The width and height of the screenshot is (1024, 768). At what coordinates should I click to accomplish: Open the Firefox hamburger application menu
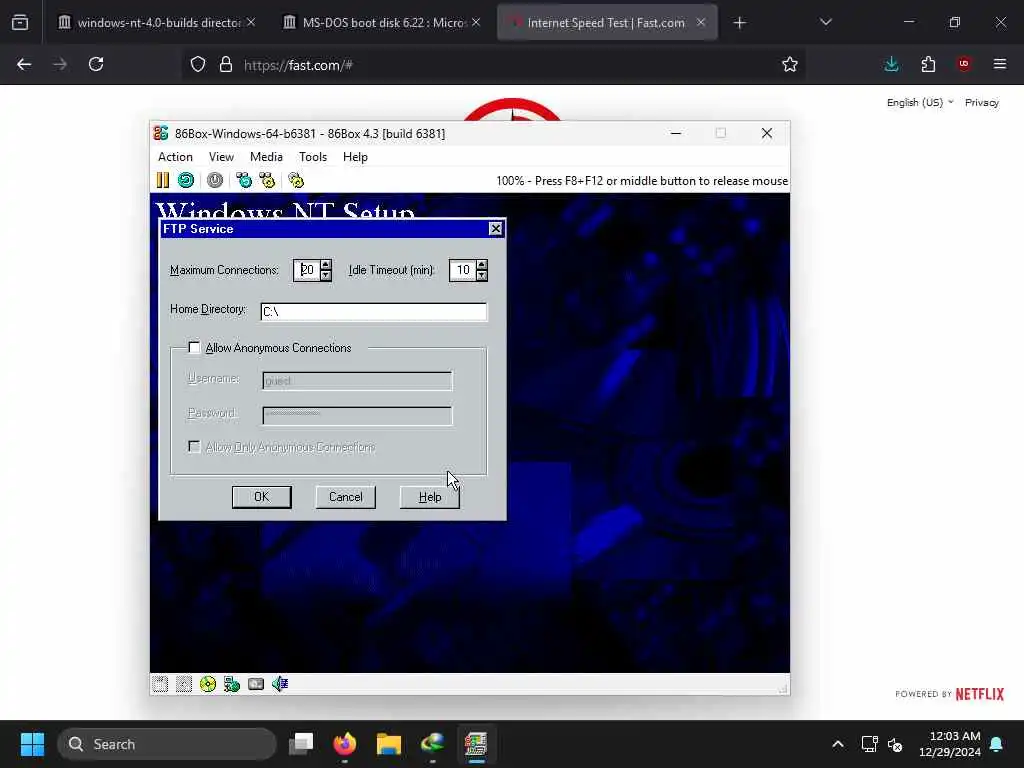point(1000,64)
